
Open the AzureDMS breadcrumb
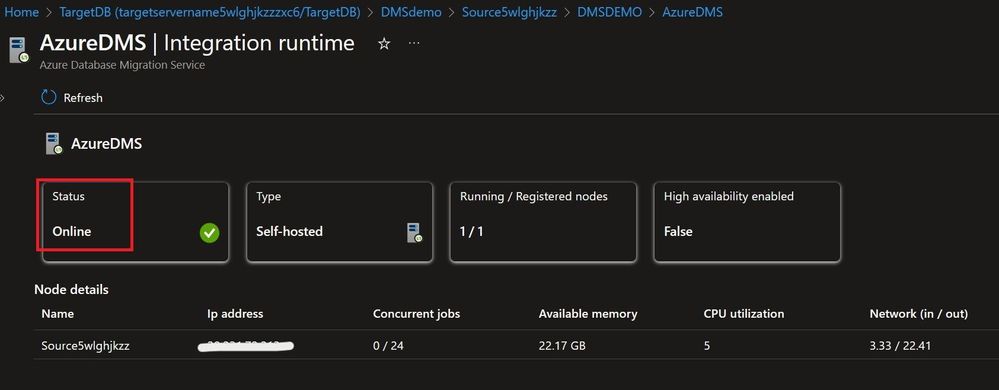click(692, 12)
